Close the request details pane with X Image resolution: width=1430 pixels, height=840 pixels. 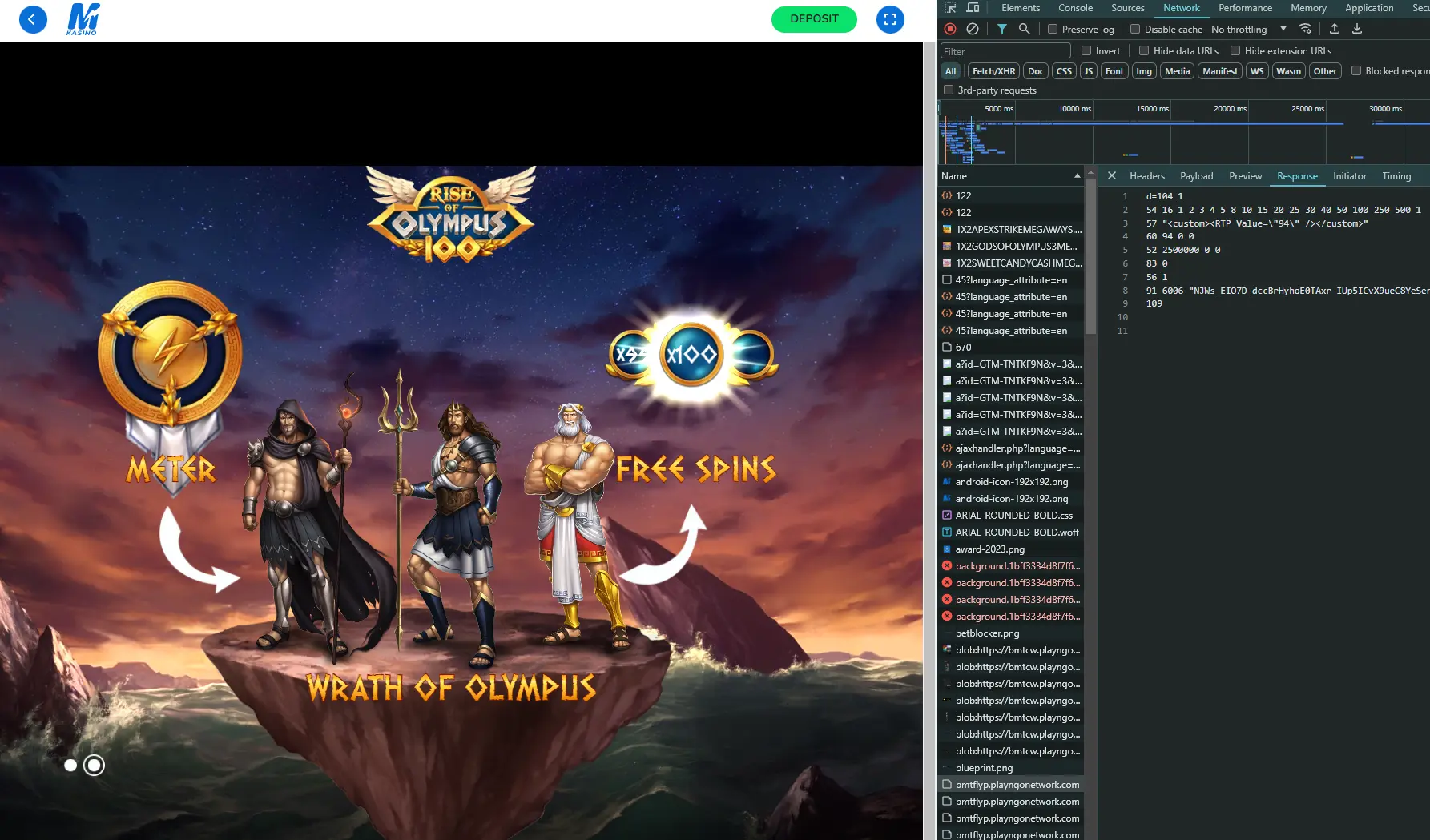[x=1112, y=175]
